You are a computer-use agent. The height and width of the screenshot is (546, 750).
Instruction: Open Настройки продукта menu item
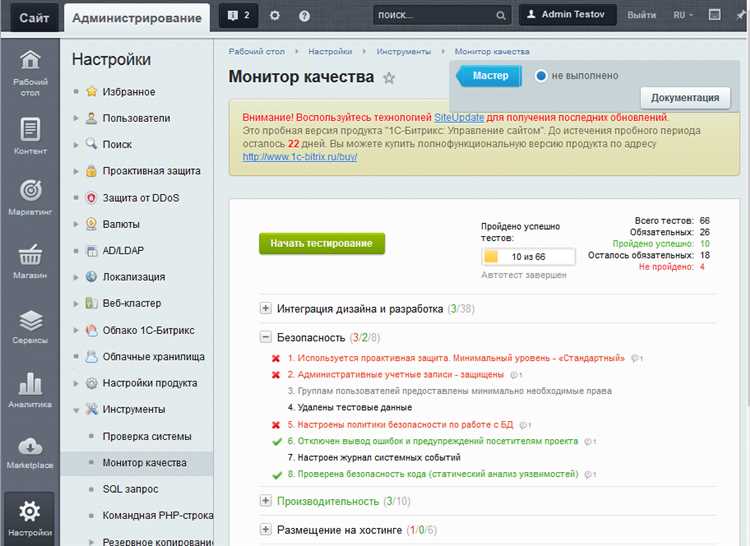pos(150,383)
